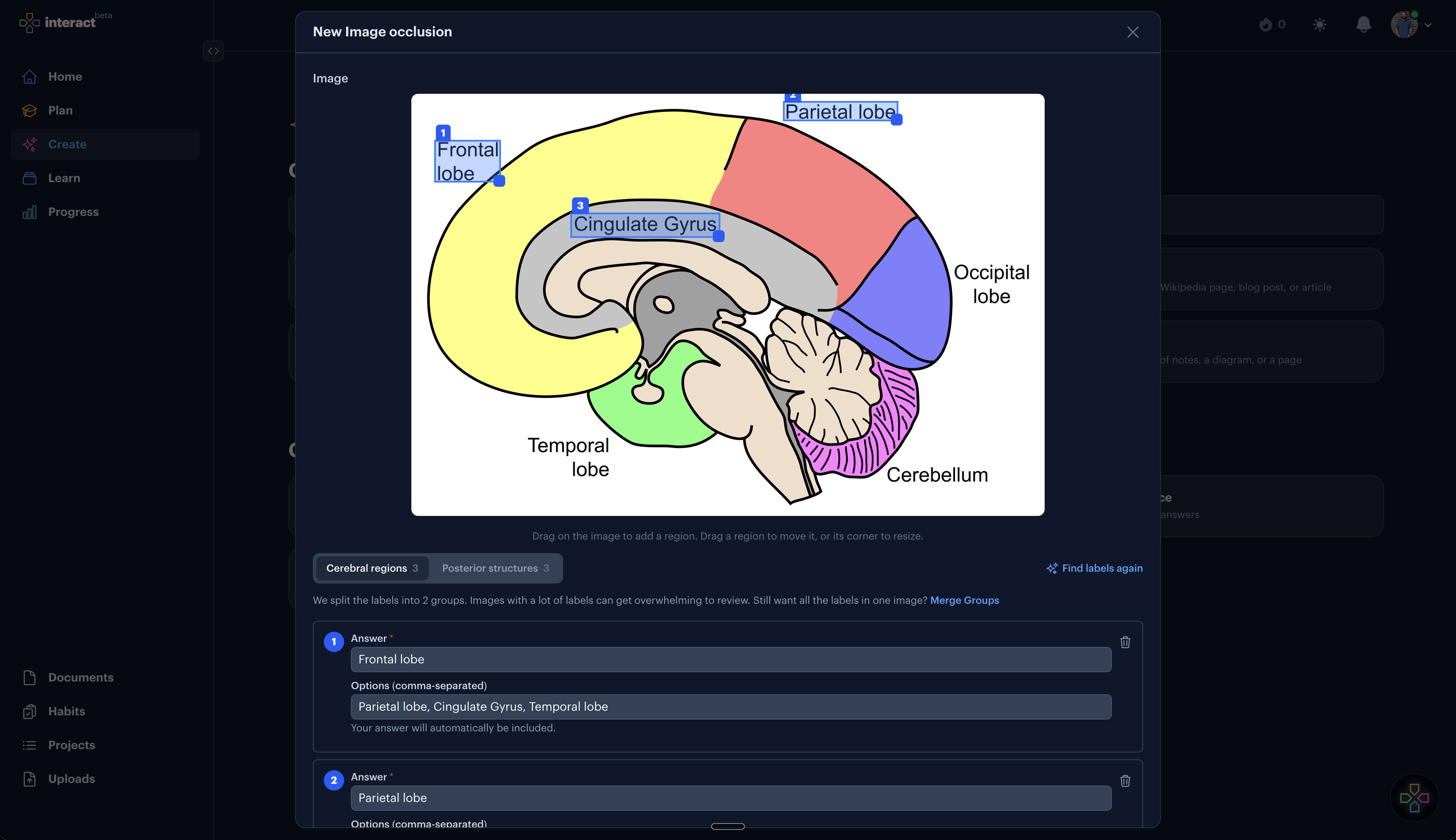Select the Frontal lobe occlusion region
1456x840 pixels.
[x=468, y=161]
